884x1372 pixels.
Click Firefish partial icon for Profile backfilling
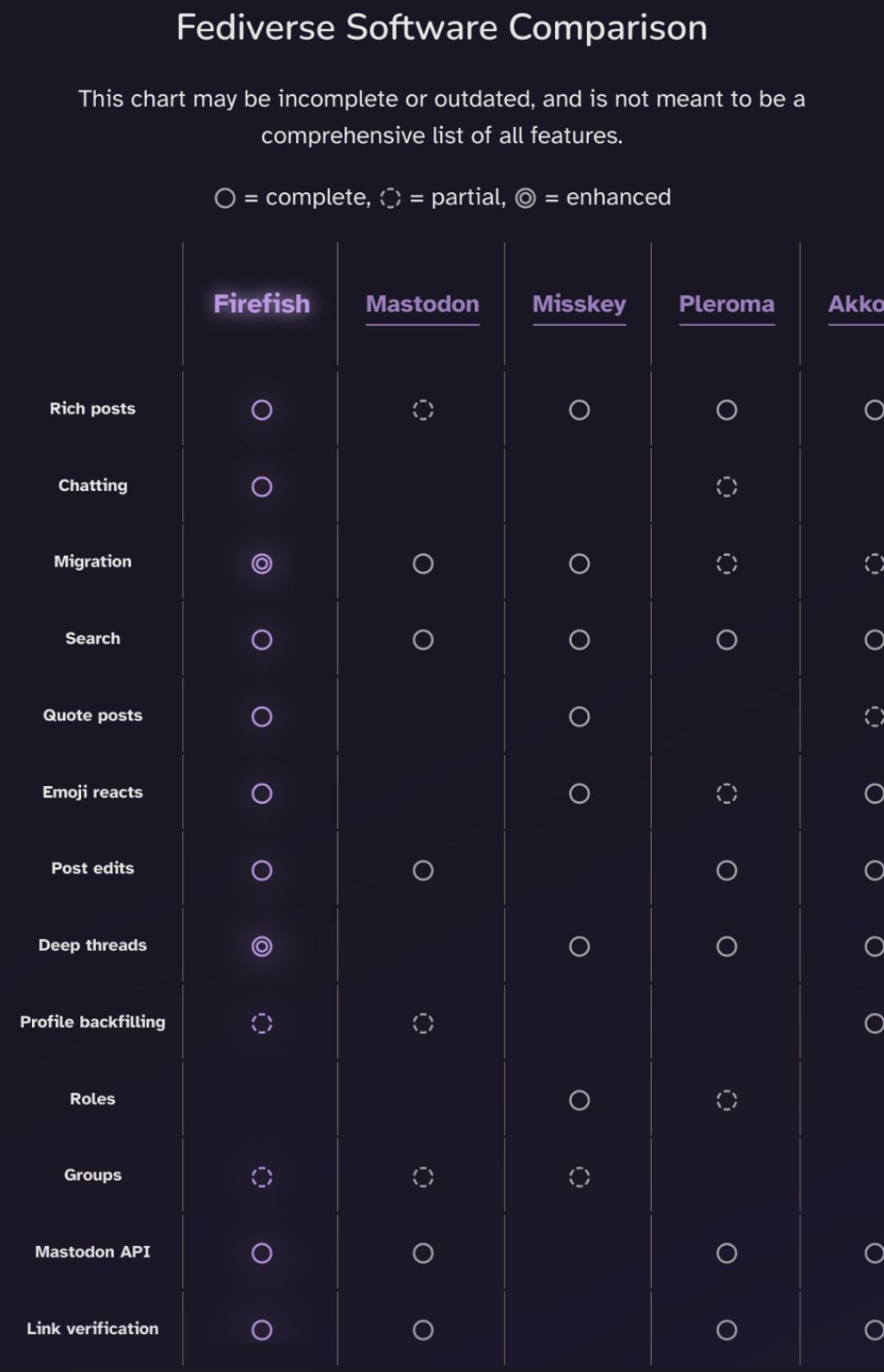pyautogui.click(x=262, y=1023)
